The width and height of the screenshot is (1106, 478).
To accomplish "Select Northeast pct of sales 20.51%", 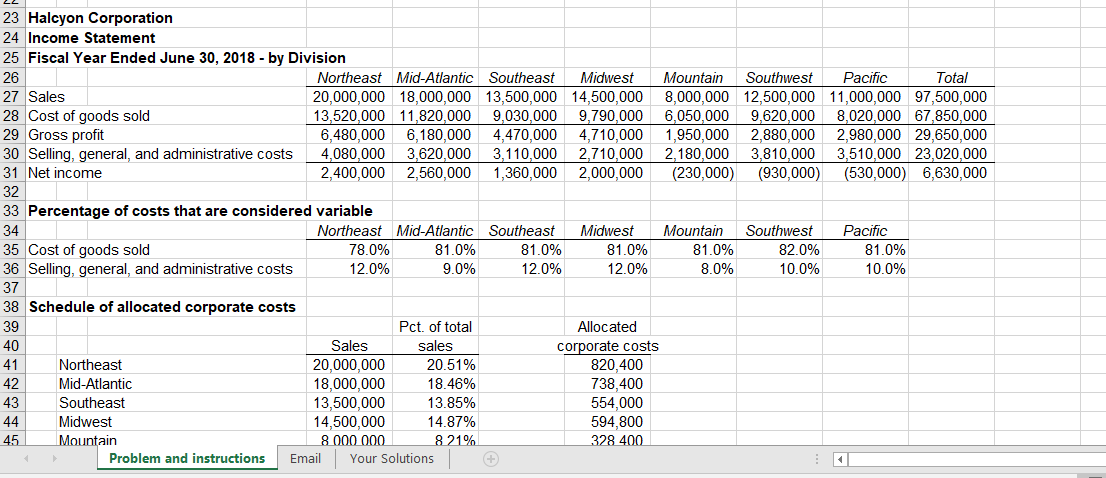I will (435, 364).
